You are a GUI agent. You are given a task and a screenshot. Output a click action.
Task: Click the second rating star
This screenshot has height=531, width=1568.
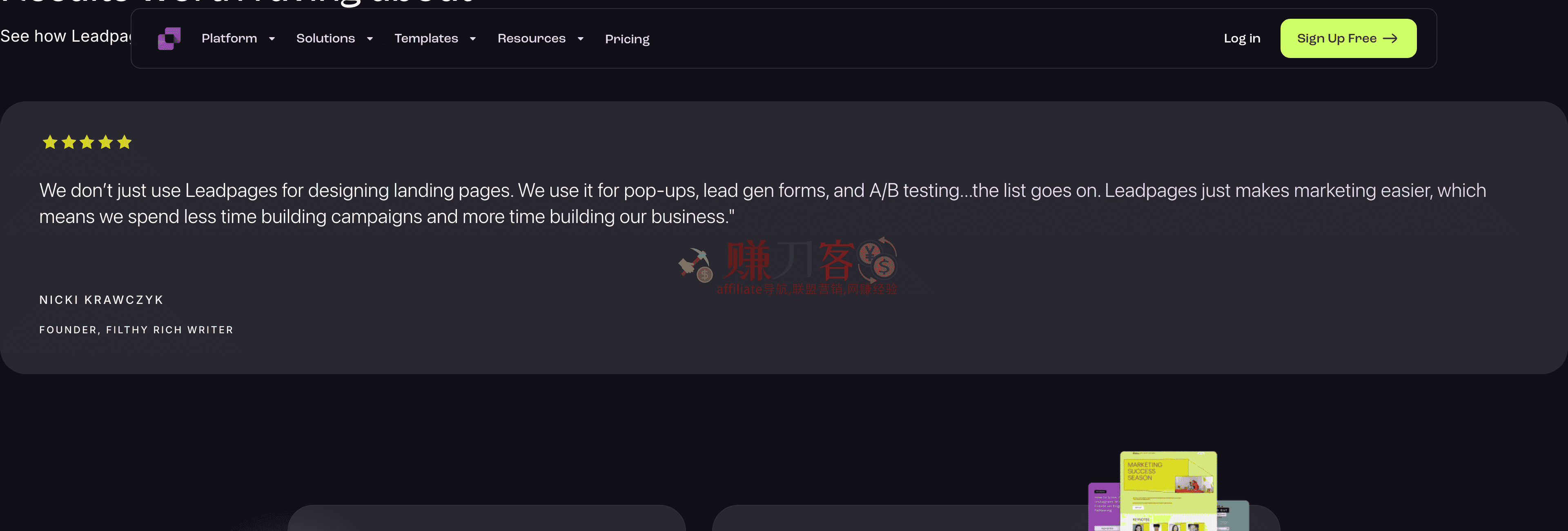click(69, 143)
